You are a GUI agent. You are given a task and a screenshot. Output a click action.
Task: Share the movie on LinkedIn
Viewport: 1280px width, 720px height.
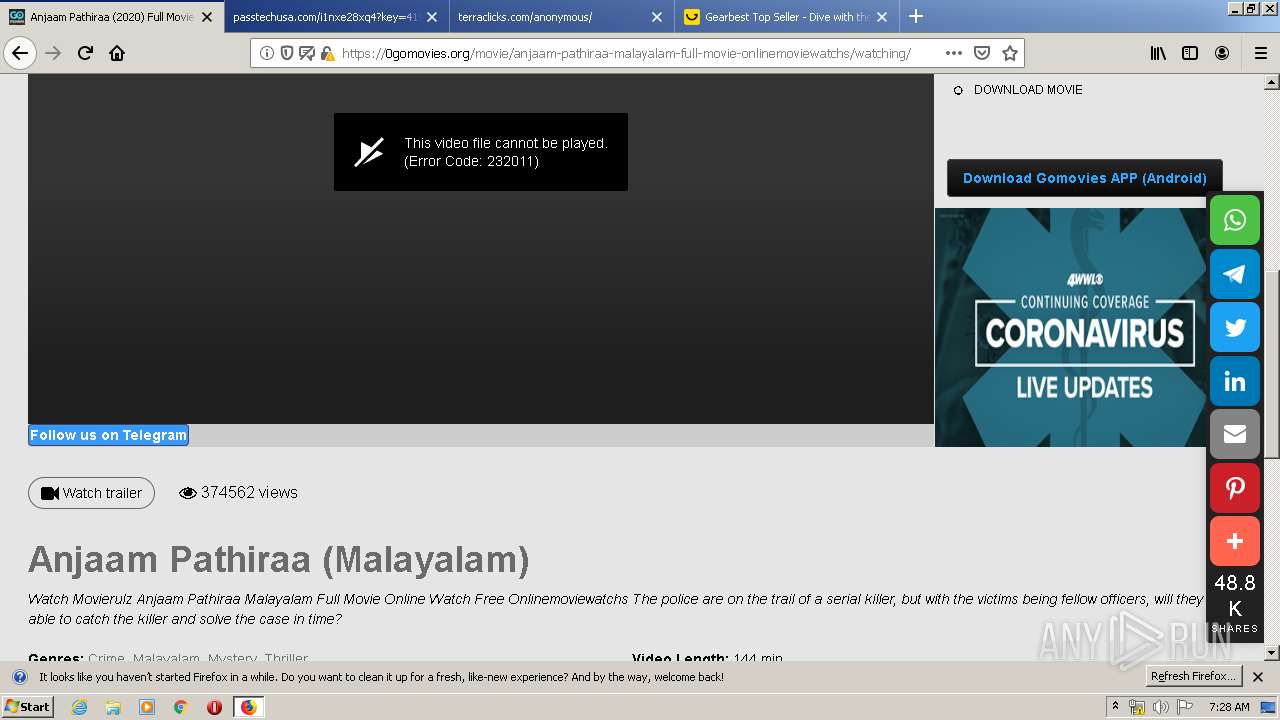pos(1235,381)
